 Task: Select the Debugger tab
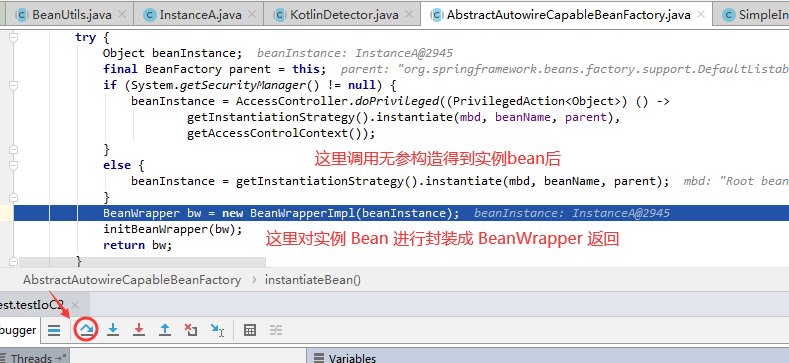[18, 330]
